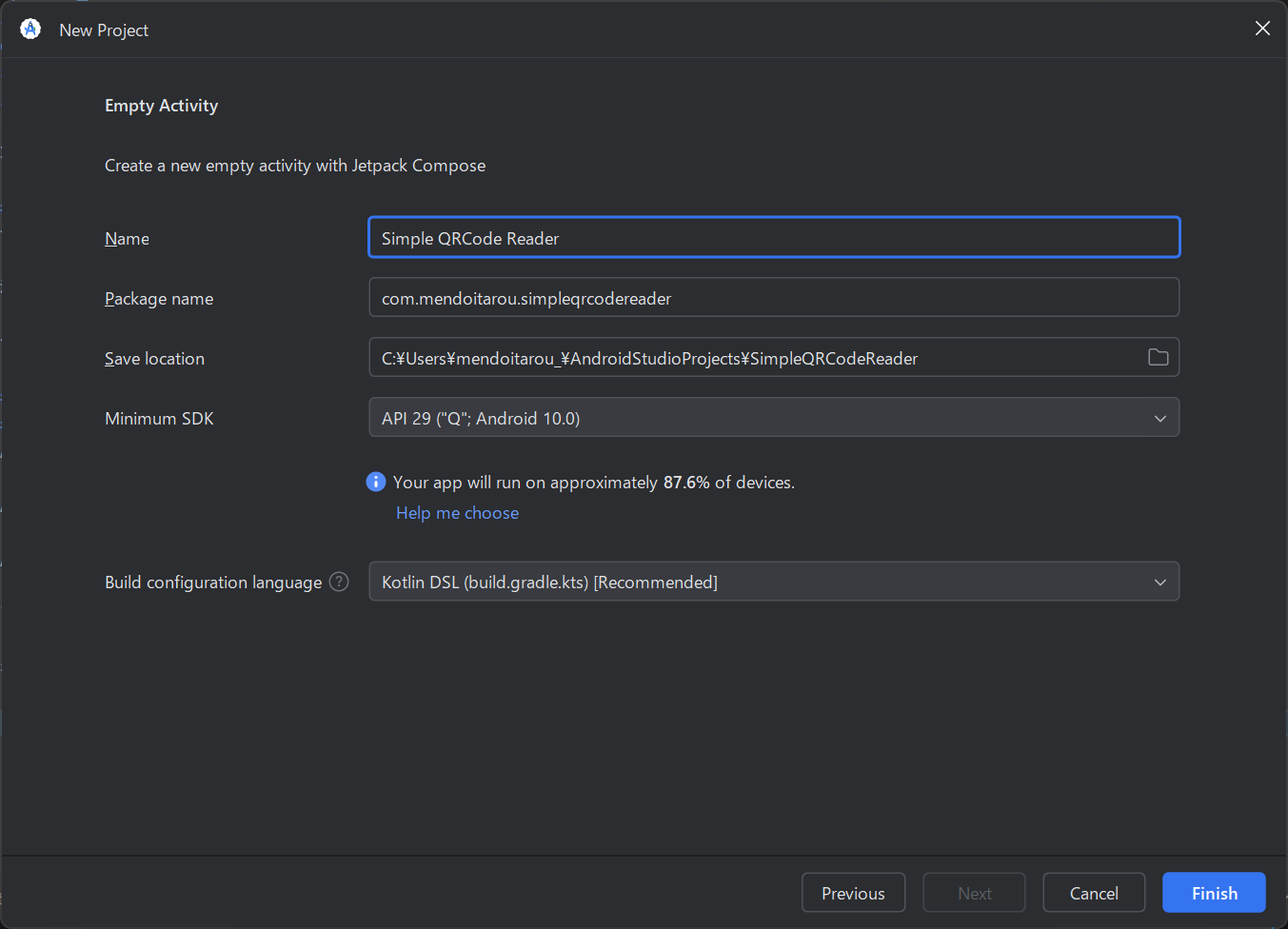Open the Build configuration language dropdown arrow
1288x929 pixels.
1159,582
